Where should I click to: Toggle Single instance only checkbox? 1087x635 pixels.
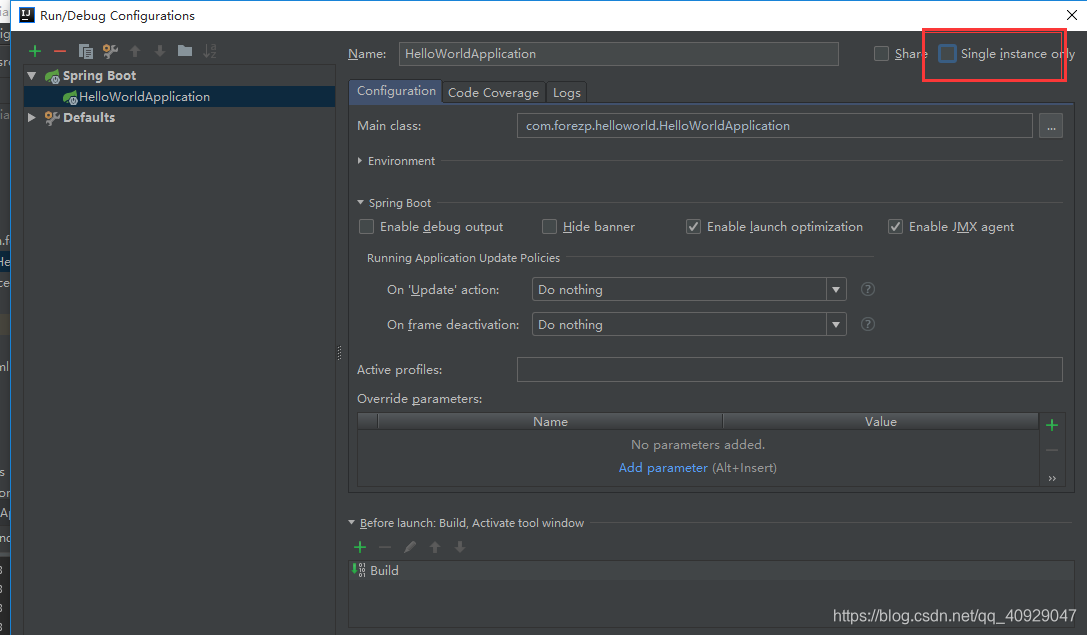[x=947, y=53]
